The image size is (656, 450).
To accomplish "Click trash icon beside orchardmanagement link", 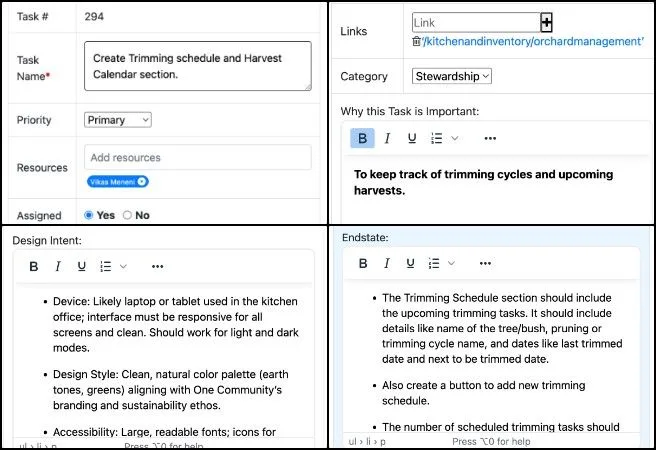I will (x=416, y=41).
